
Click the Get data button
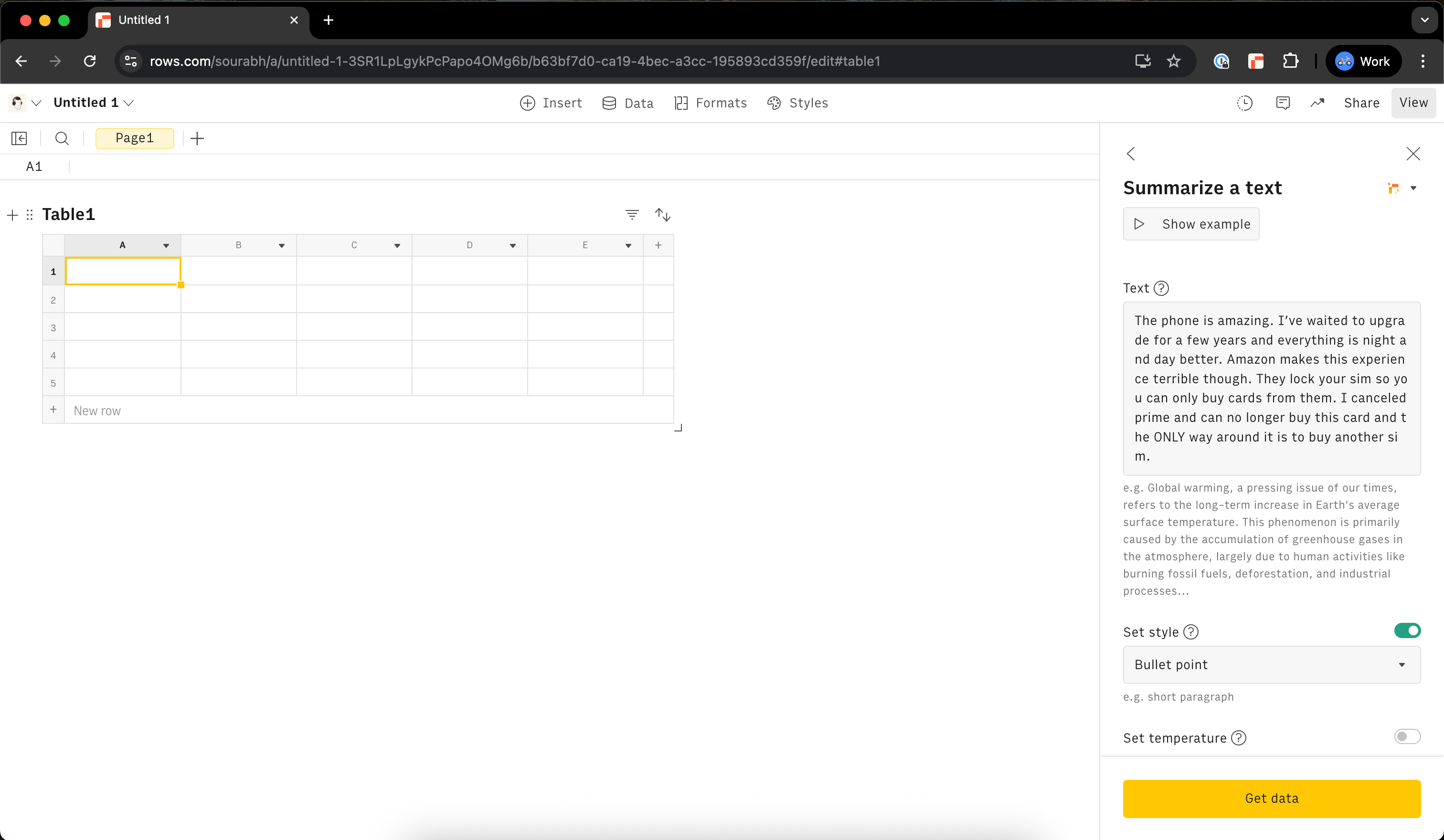[x=1272, y=798]
